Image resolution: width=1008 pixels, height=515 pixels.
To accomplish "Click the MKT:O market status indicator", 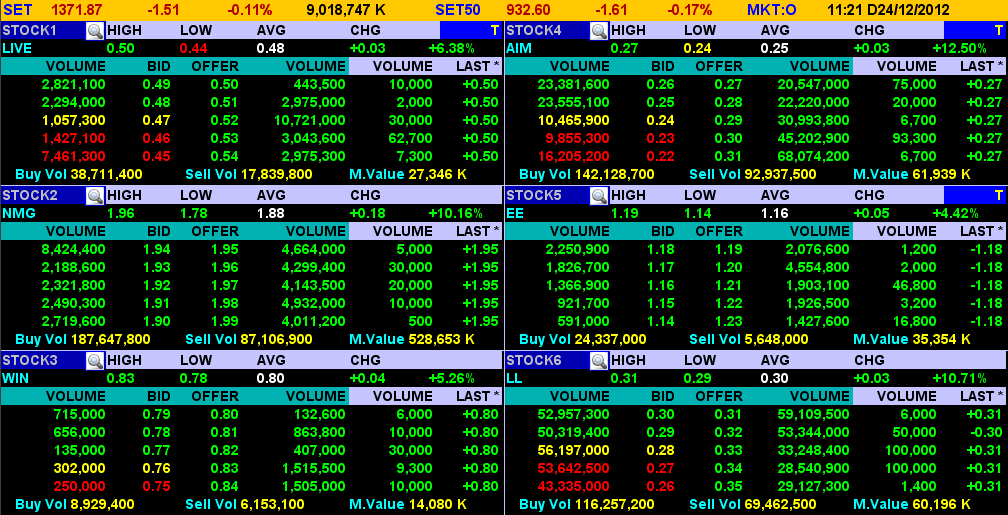I will pyautogui.click(x=771, y=10).
